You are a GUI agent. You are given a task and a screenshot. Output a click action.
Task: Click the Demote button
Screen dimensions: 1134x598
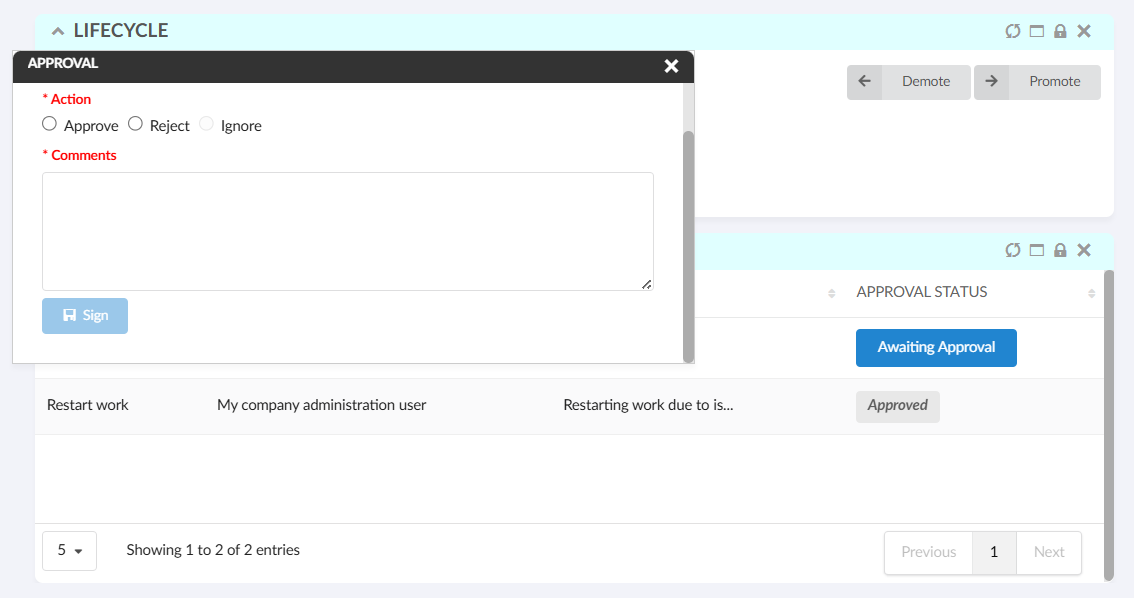click(909, 82)
